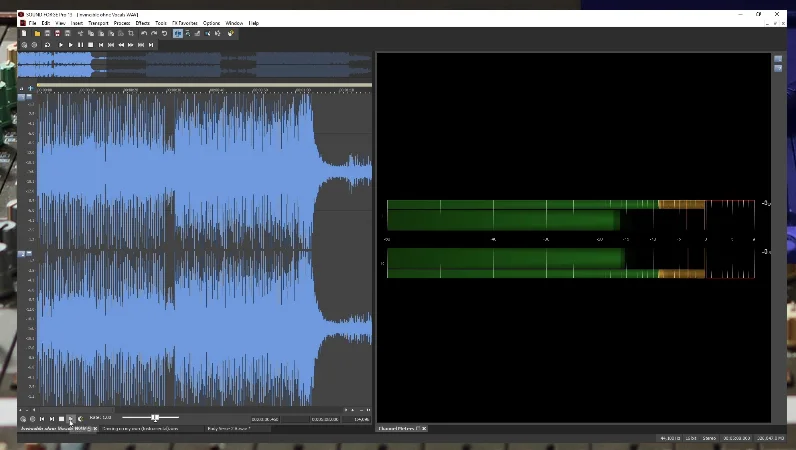Image resolution: width=796 pixels, height=450 pixels.
Task: Select the Pencil tool icon in the toolbar
Action: tap(197, 34)
